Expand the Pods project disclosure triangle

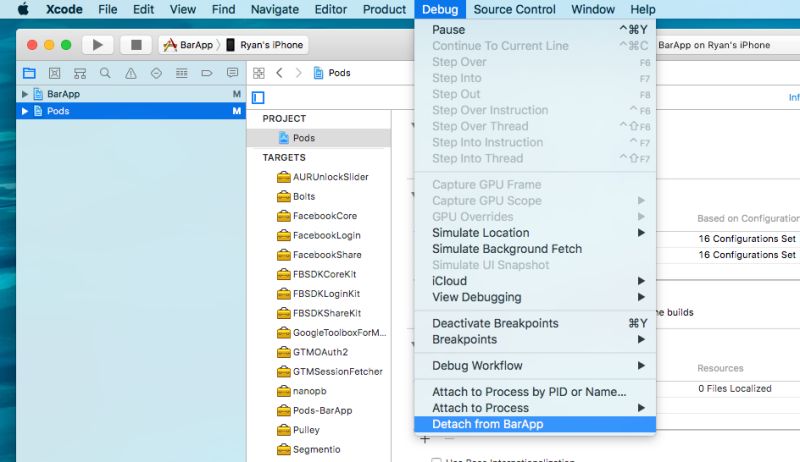pyautogui.click(x=24, y=111)
